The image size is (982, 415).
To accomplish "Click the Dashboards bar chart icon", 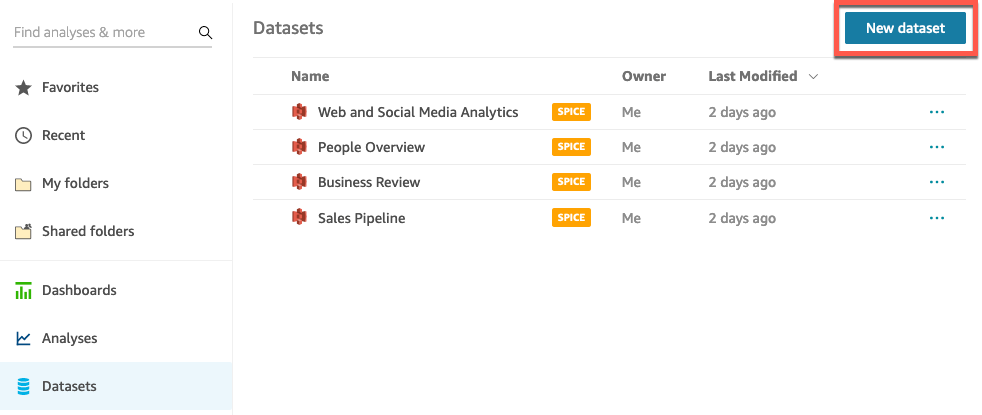I will pos(24,291).
